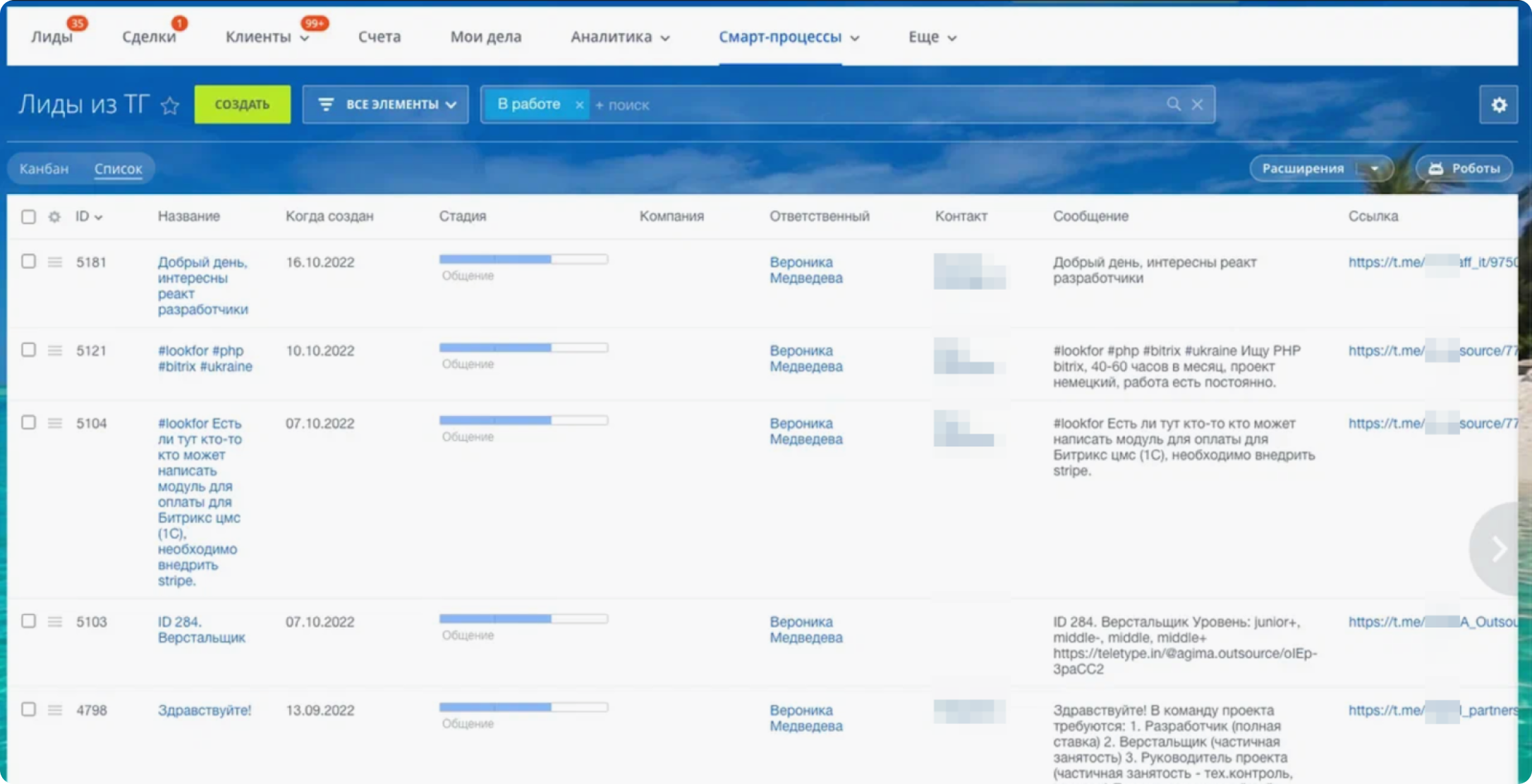Viewport: 1532px width, 784px height.
Task: Open the Расширения dropdown arrow
Action: (1375, 169)
